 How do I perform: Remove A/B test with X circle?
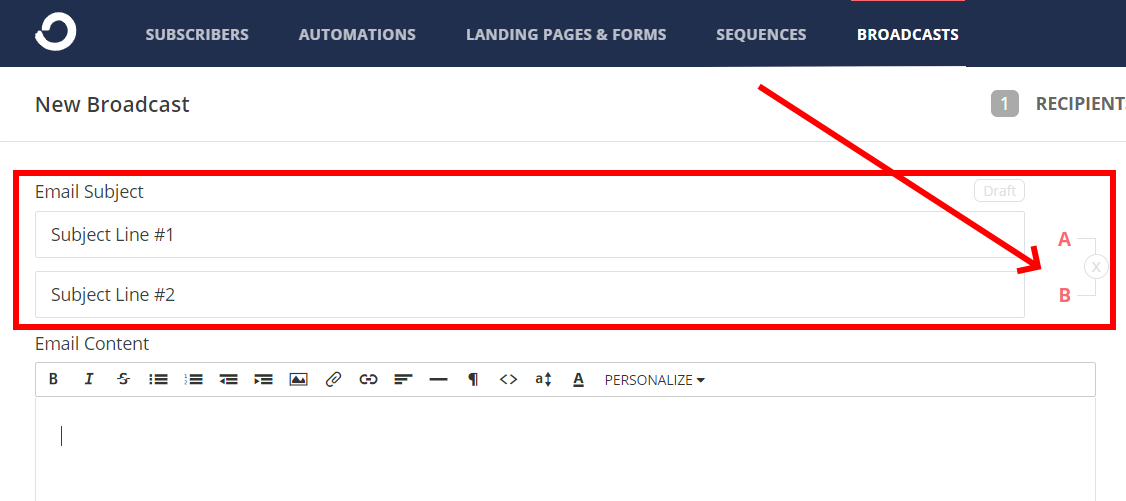[x=1096, y=267]
